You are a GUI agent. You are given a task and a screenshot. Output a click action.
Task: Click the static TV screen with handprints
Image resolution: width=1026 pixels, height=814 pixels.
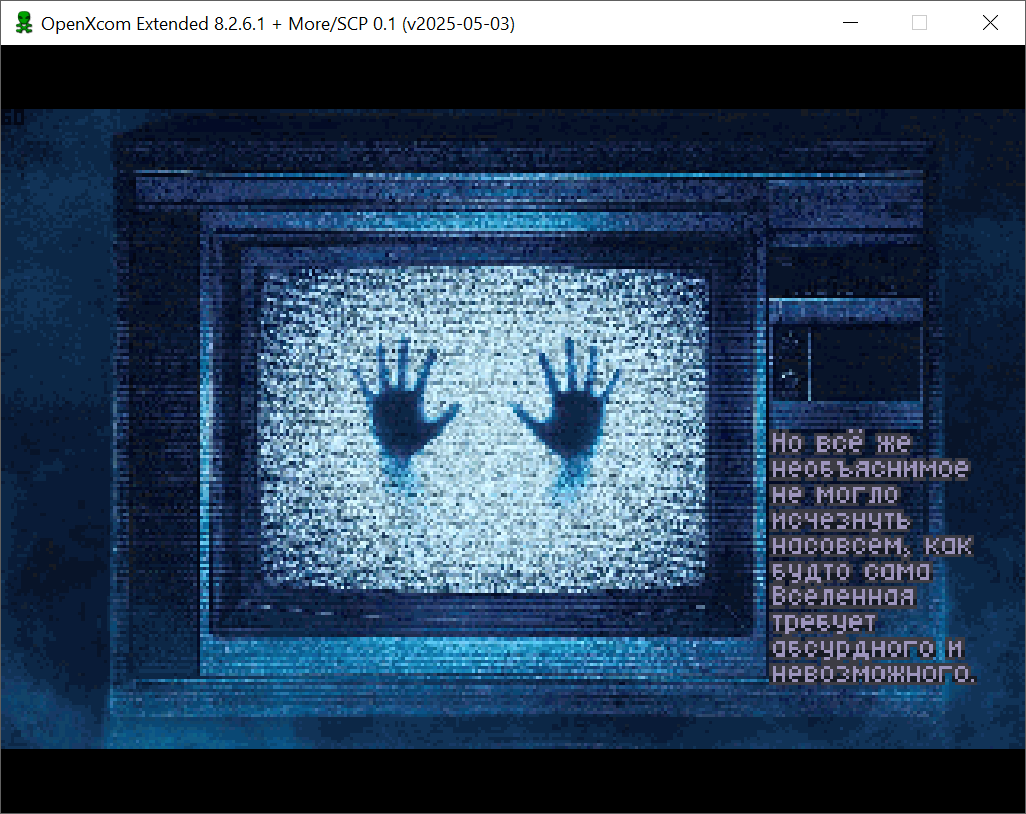pos(484,430)
